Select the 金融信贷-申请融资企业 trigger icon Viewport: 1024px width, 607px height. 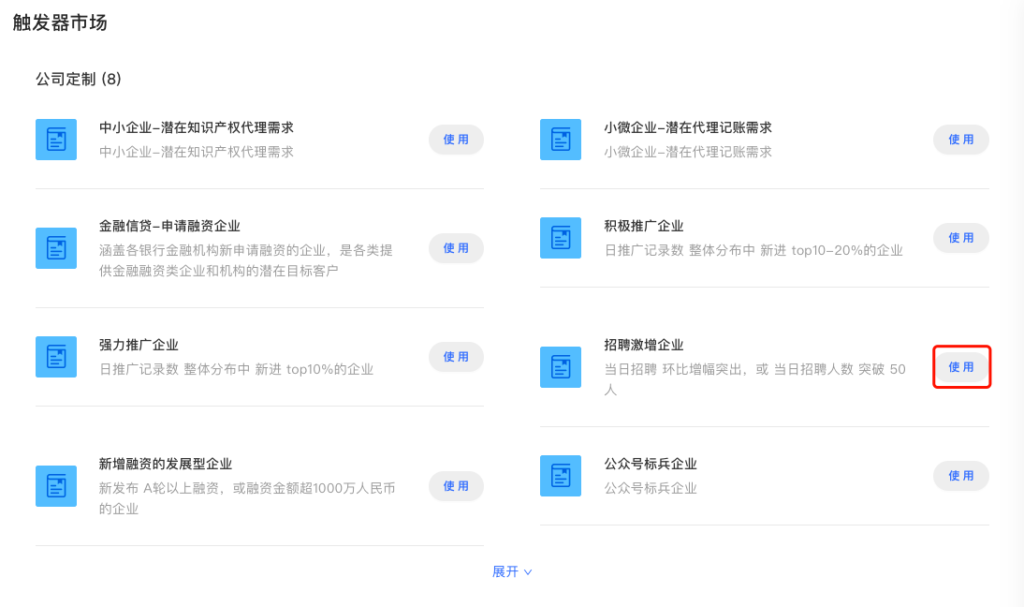[56, 248]
